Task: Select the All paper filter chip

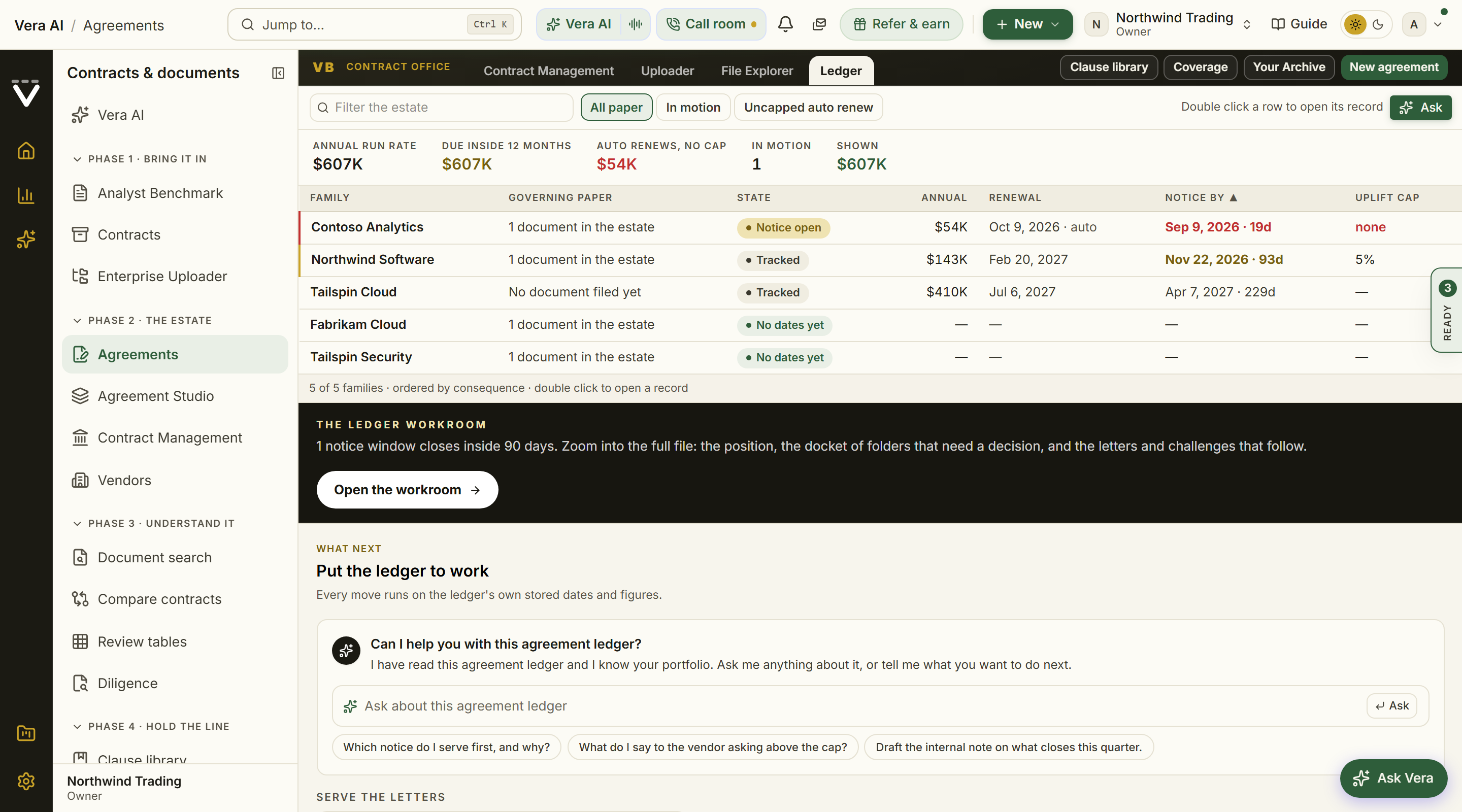Action: pos(616,107)
